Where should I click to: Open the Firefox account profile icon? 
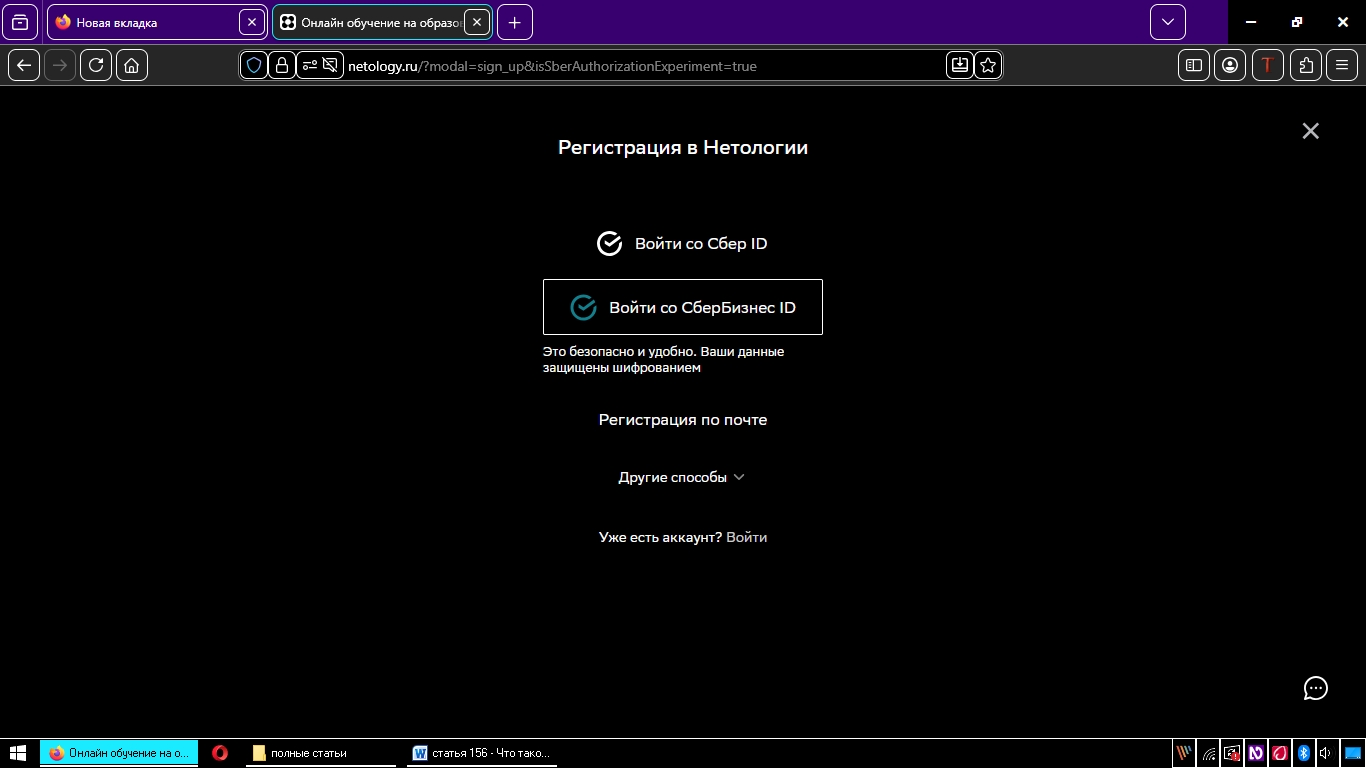pos(1230,65)
